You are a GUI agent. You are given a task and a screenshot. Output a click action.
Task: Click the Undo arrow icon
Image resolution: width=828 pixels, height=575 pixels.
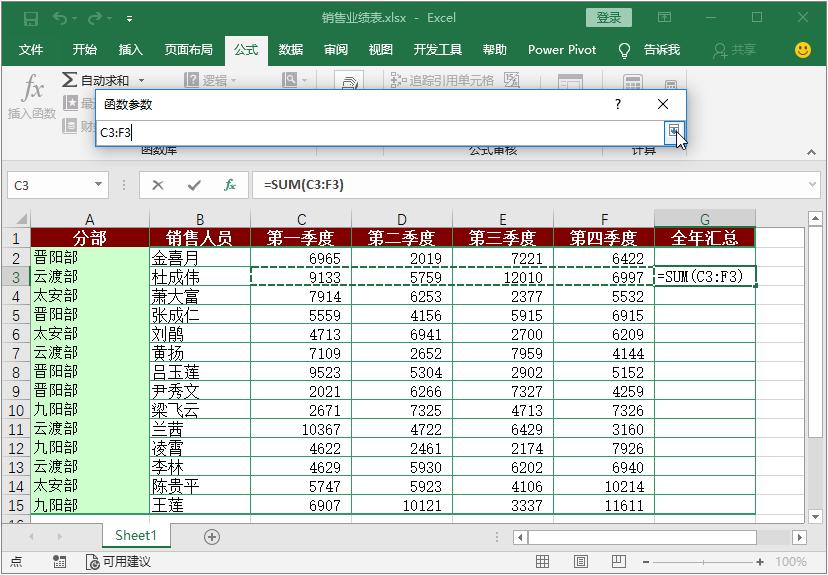coord(60,18)
